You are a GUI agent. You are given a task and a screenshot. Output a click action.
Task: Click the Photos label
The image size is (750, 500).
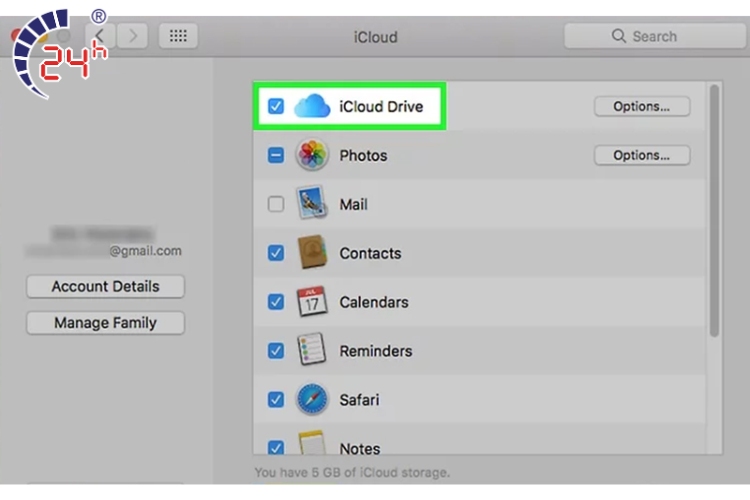click(363, 156)
